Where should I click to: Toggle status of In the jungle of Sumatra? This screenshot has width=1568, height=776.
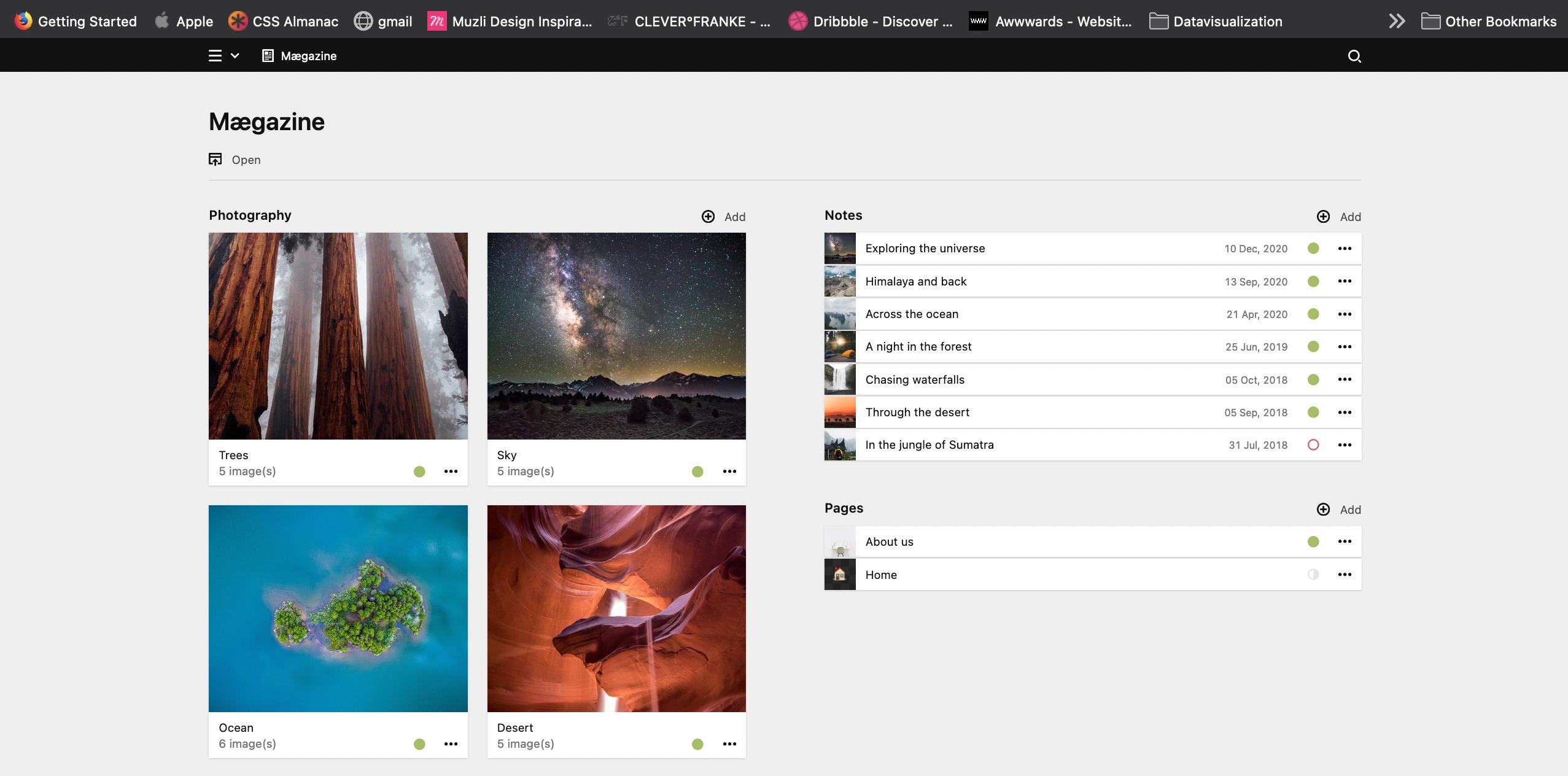(1313, 445)
